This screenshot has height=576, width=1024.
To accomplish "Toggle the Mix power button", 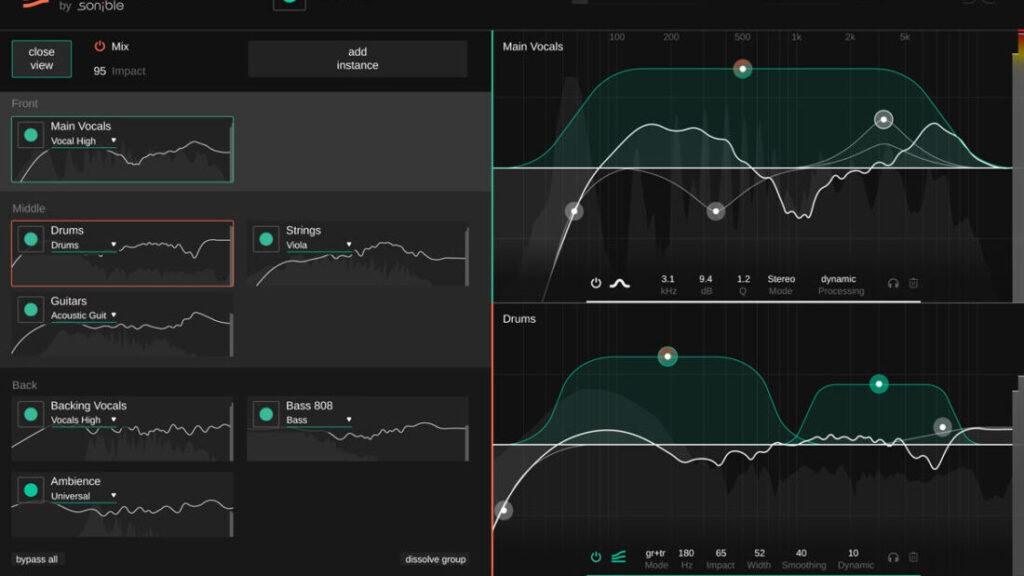I will click(x=100, y=46).
